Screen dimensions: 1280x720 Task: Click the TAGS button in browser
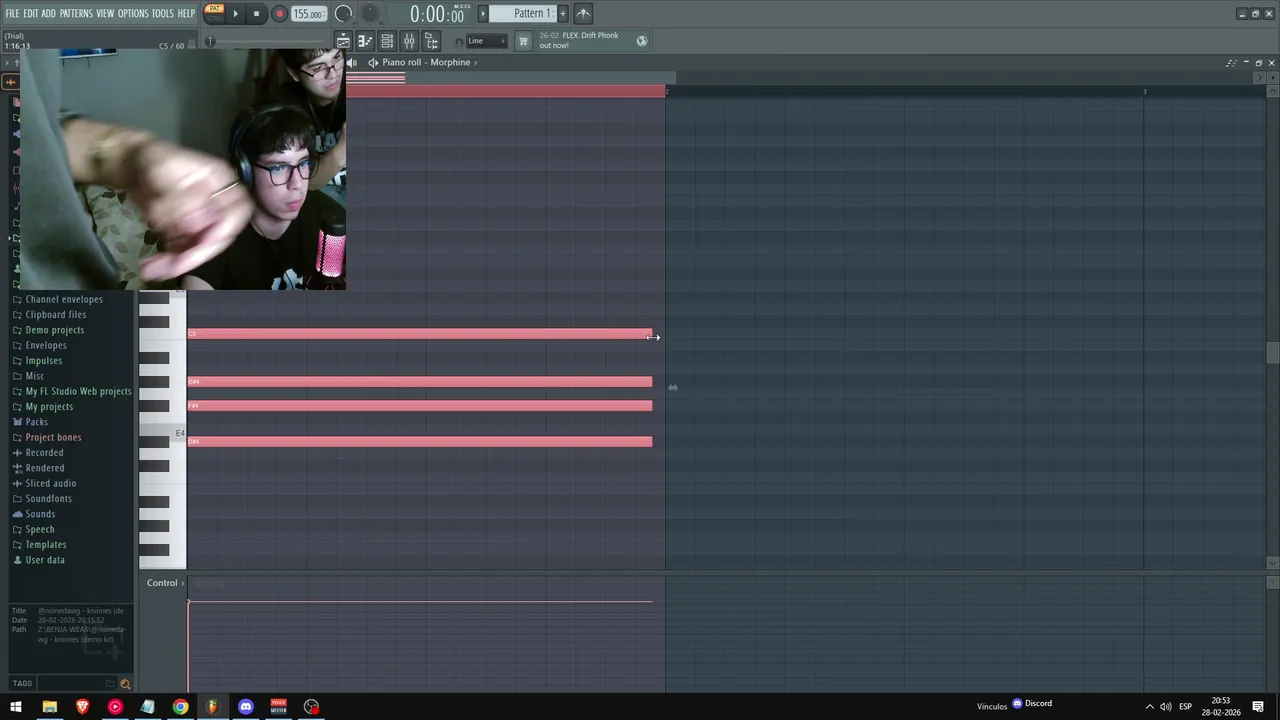click(22, 684)
